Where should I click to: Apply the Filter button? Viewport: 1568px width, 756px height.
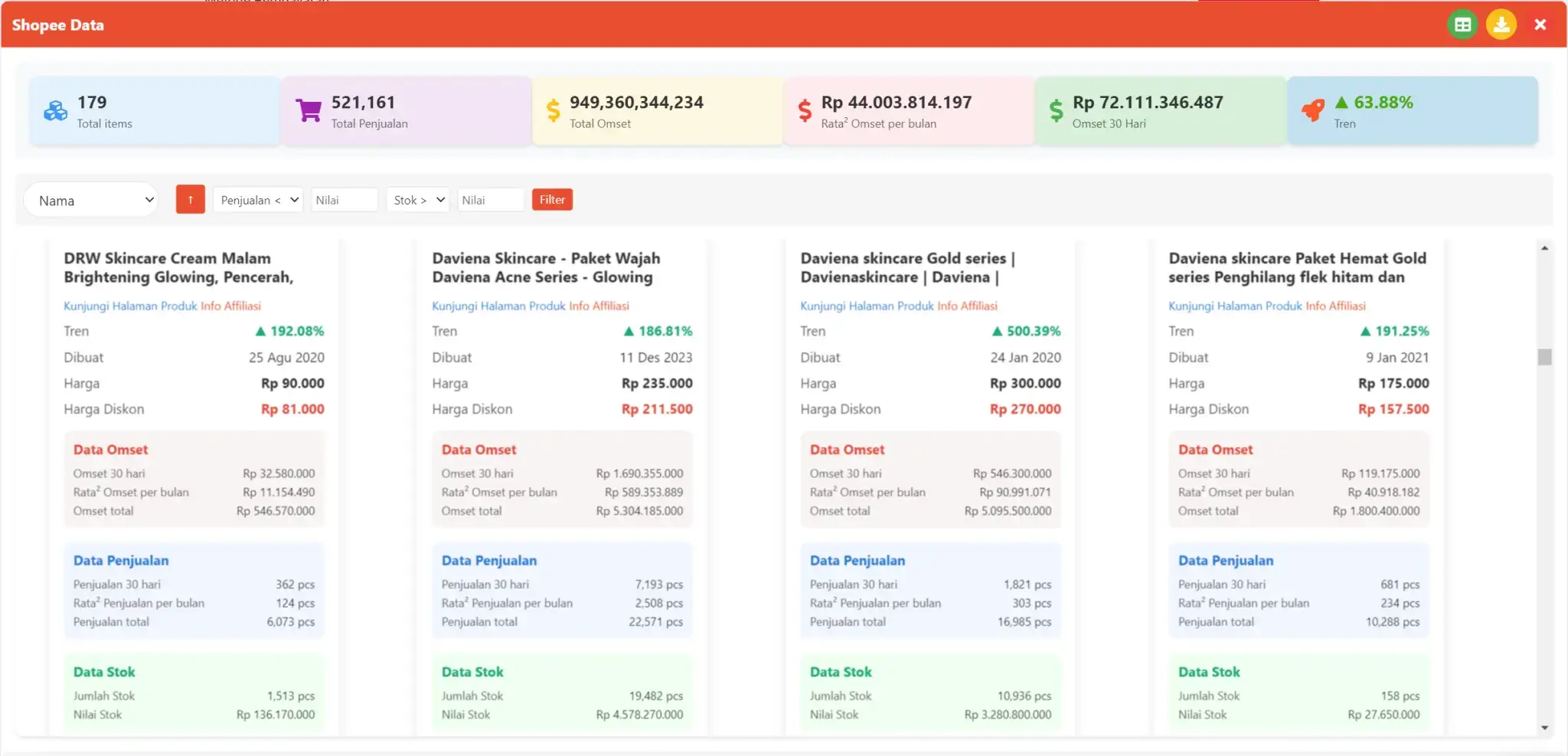[x=552, y=200]
